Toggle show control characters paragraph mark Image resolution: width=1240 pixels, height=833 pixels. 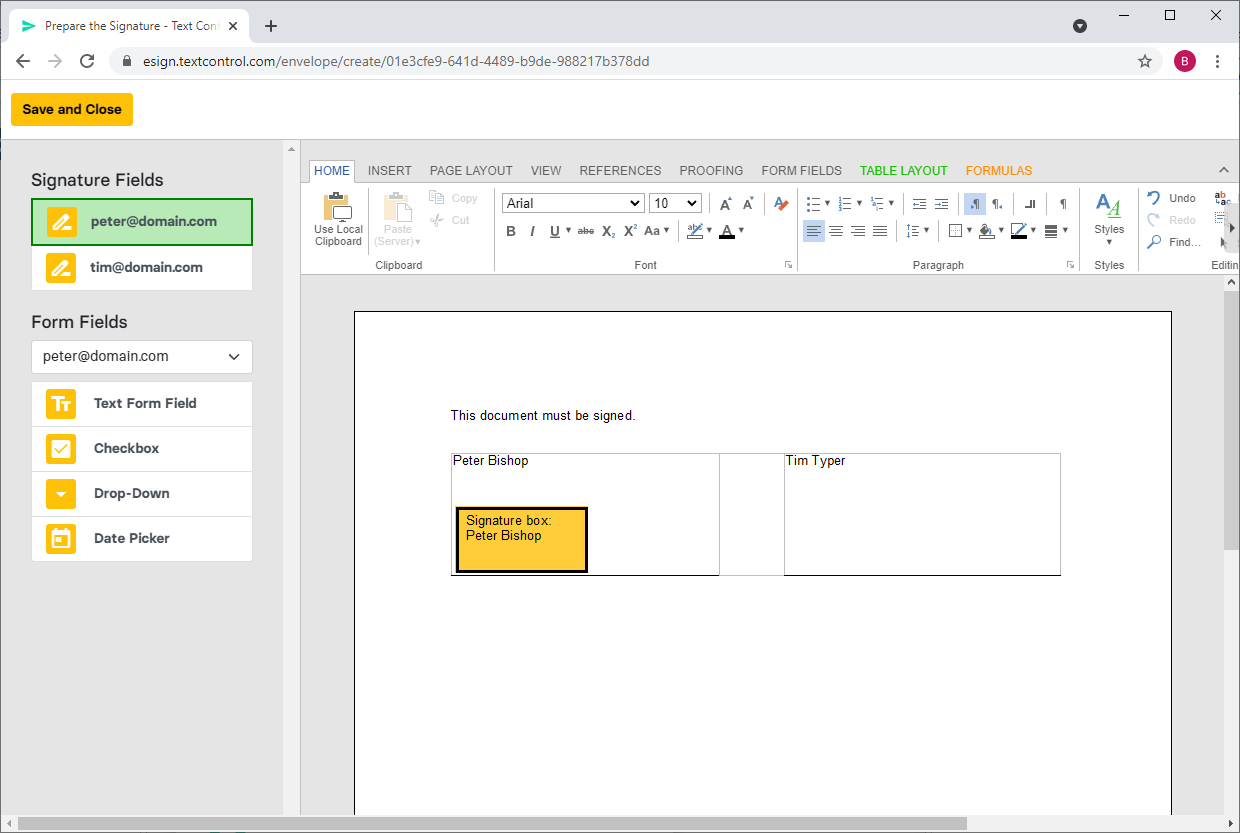[1063, 204]
